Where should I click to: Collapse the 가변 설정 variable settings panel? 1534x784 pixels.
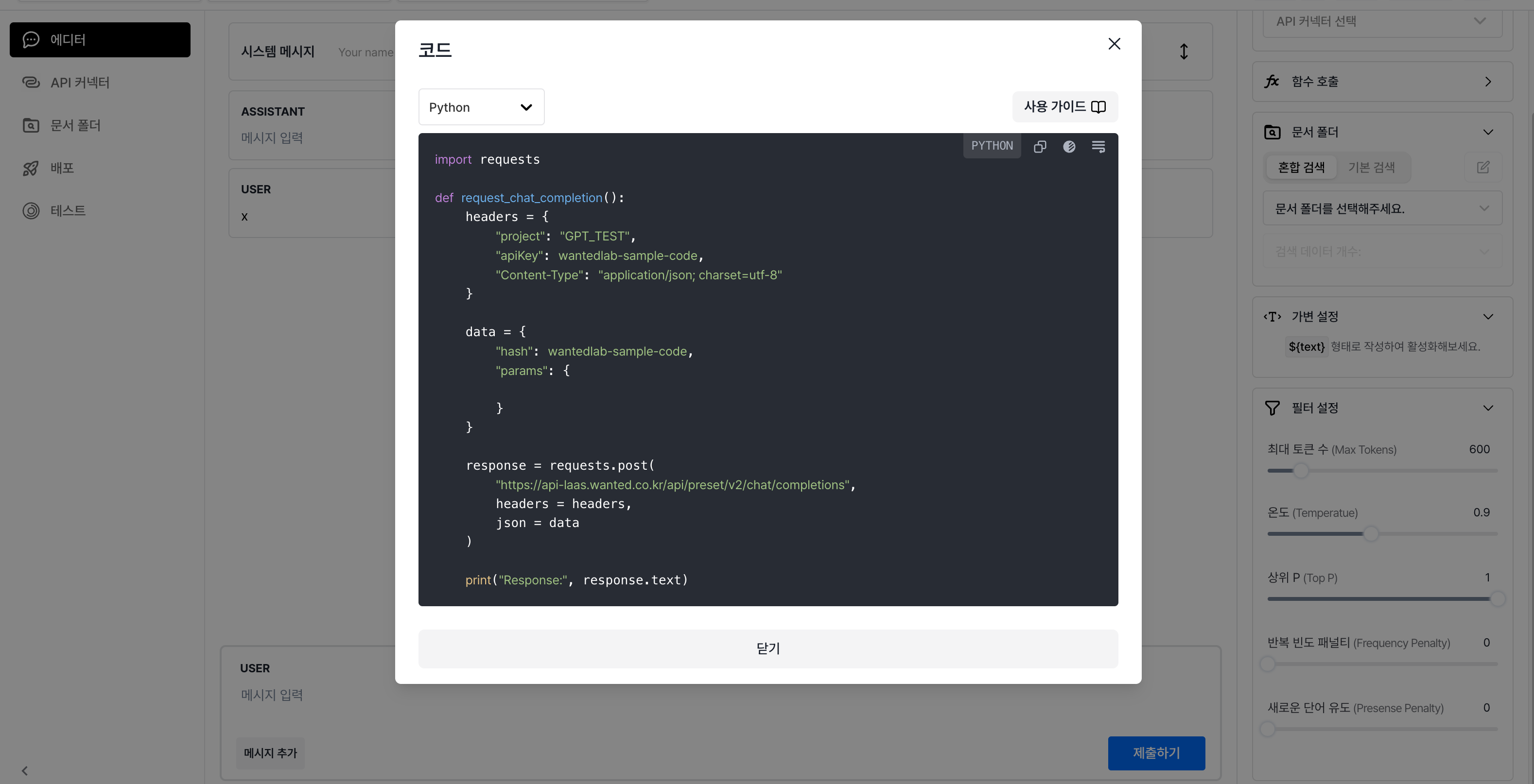pyautogui.click(x=1488, y=317)
